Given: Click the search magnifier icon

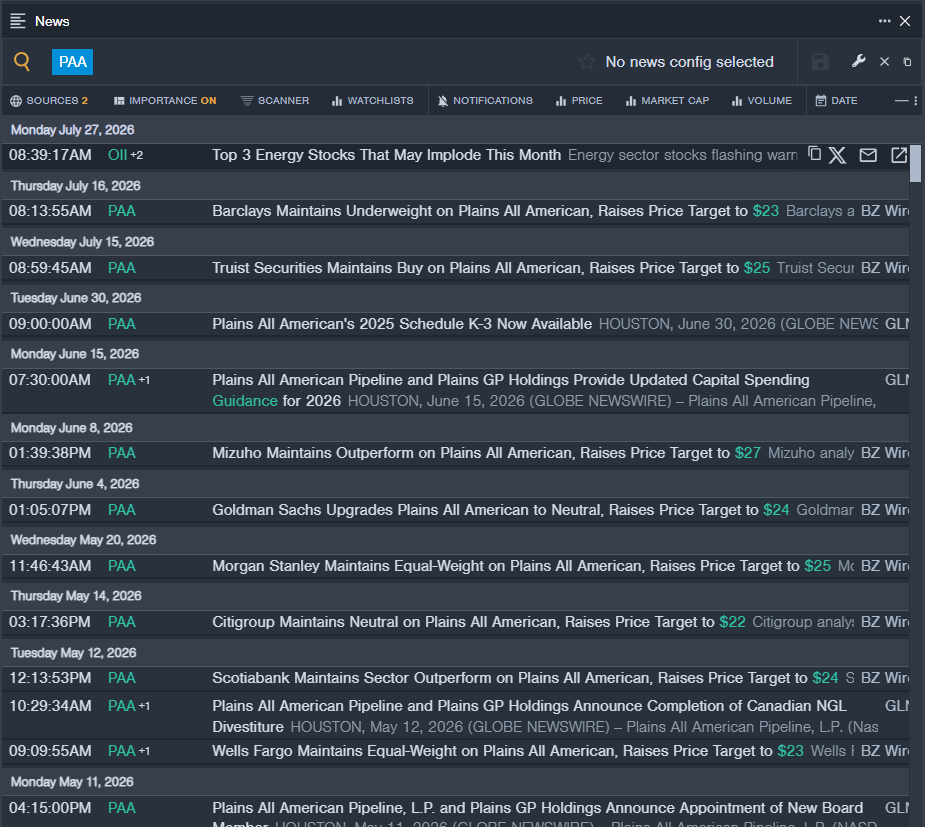Looking at the screenshot, I should (22, 61).
